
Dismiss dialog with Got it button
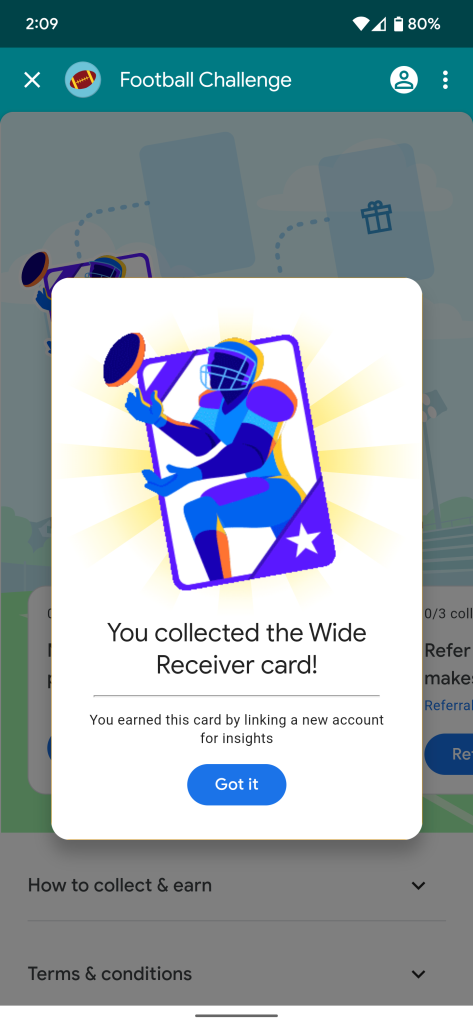(x=236, y=784)
